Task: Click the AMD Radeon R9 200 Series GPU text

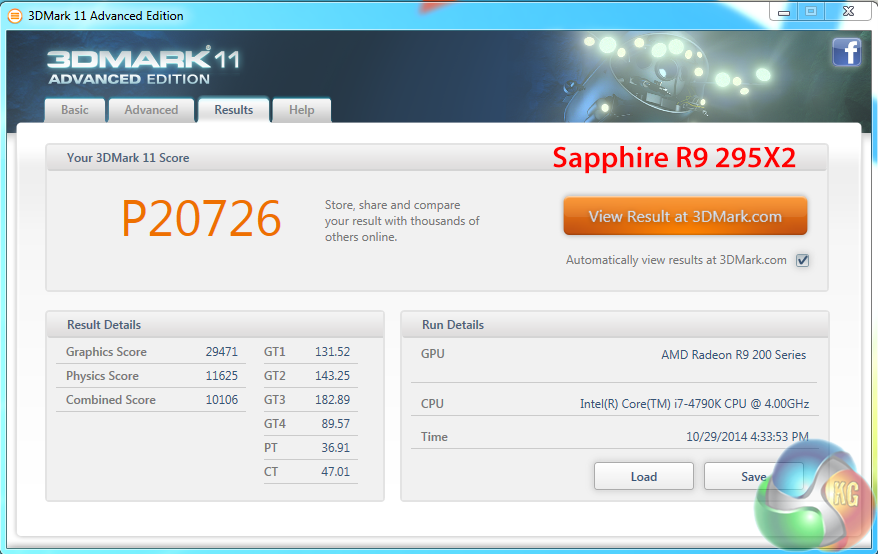Action: tap(733, 355)
